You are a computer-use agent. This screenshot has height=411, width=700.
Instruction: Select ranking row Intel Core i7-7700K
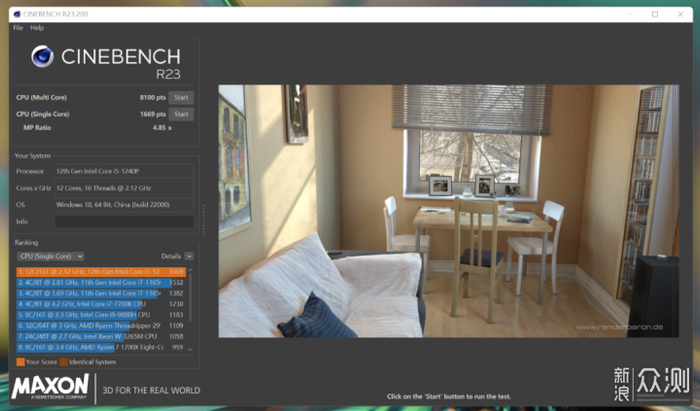(x=101, y=304)
